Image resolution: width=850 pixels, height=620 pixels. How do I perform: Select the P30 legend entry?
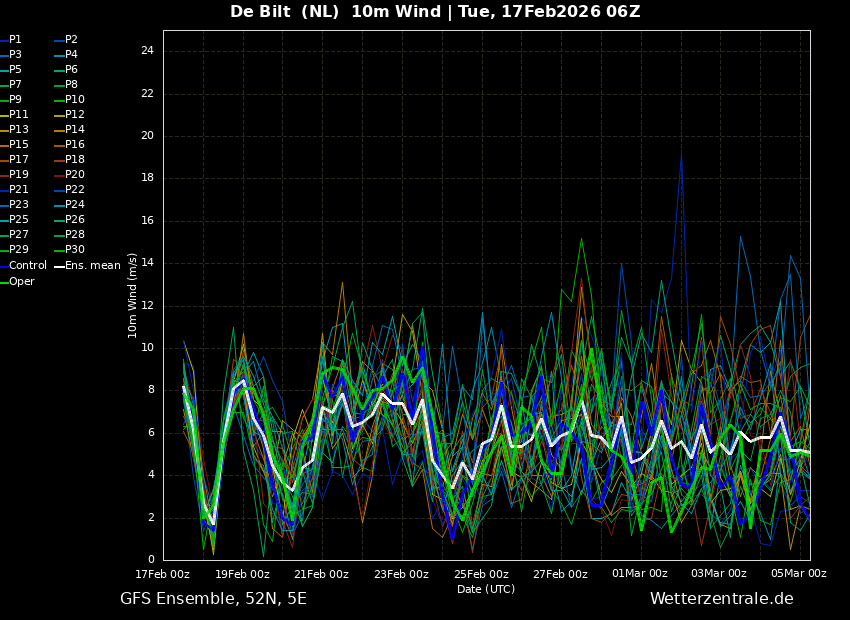pos(74,250)
